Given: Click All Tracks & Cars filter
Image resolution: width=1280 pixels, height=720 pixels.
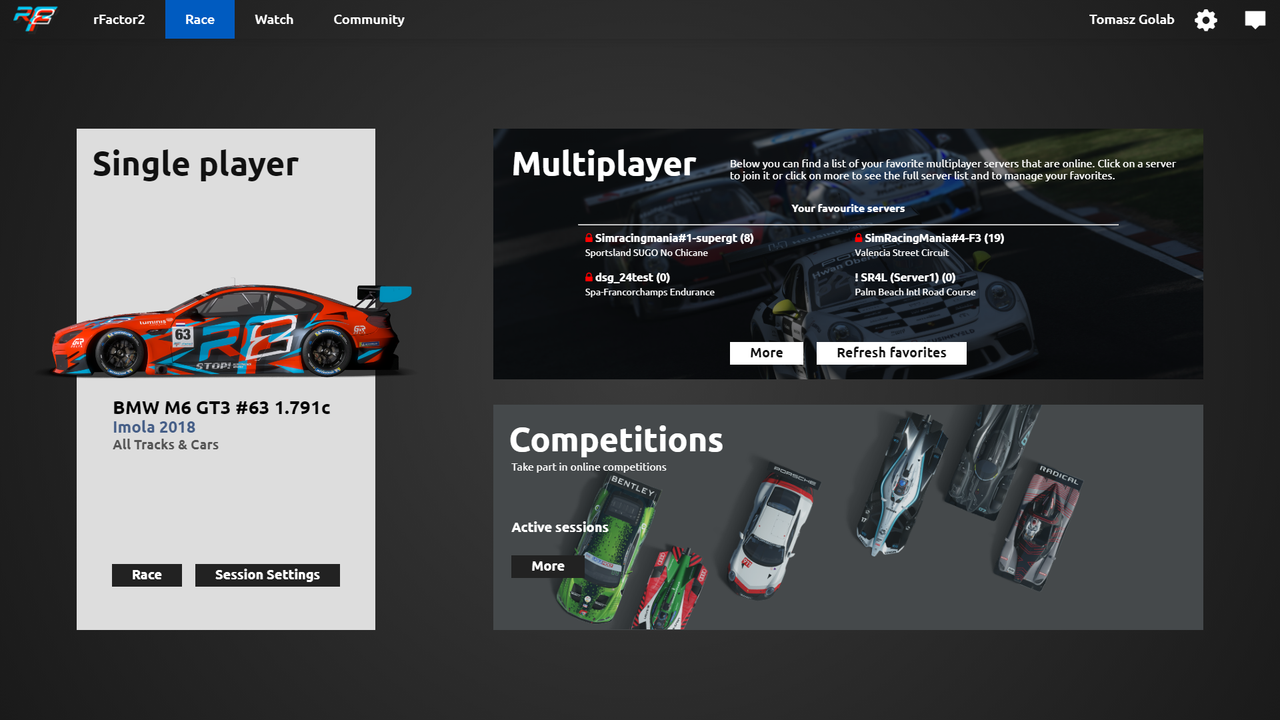Looking at the screenshot, I should (166, 445).
